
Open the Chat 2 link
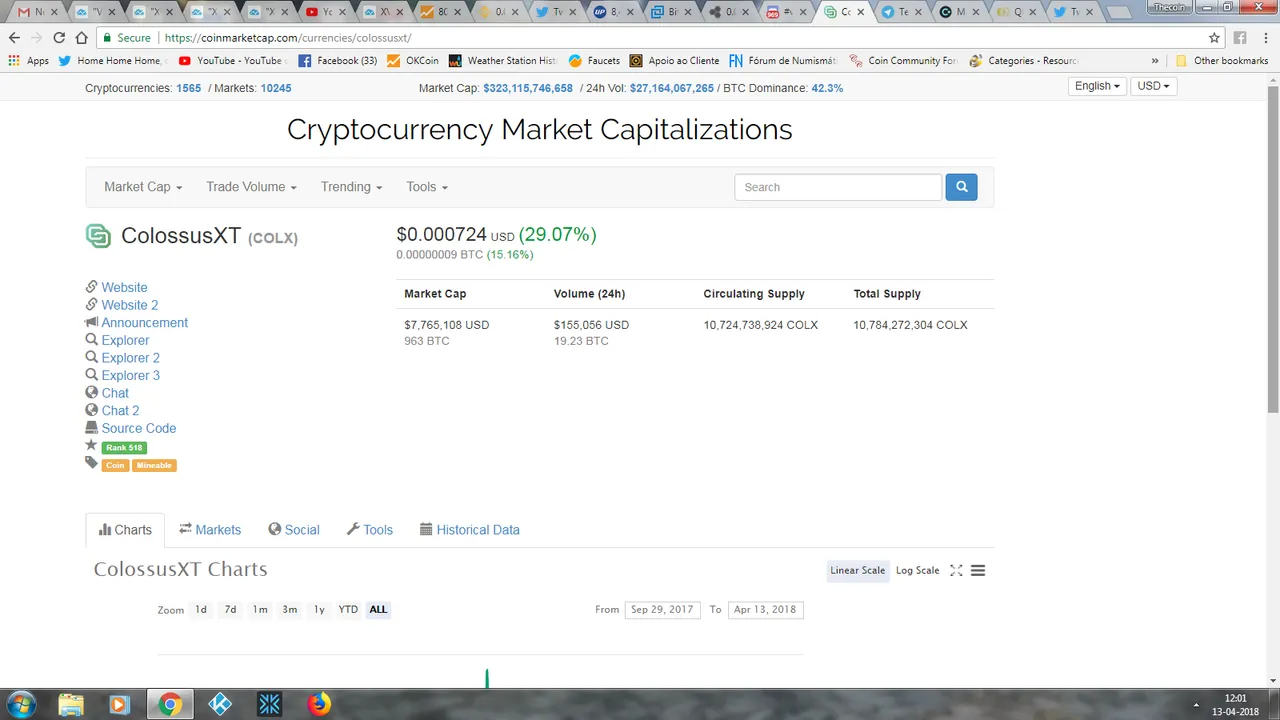(x=120, y=410)
